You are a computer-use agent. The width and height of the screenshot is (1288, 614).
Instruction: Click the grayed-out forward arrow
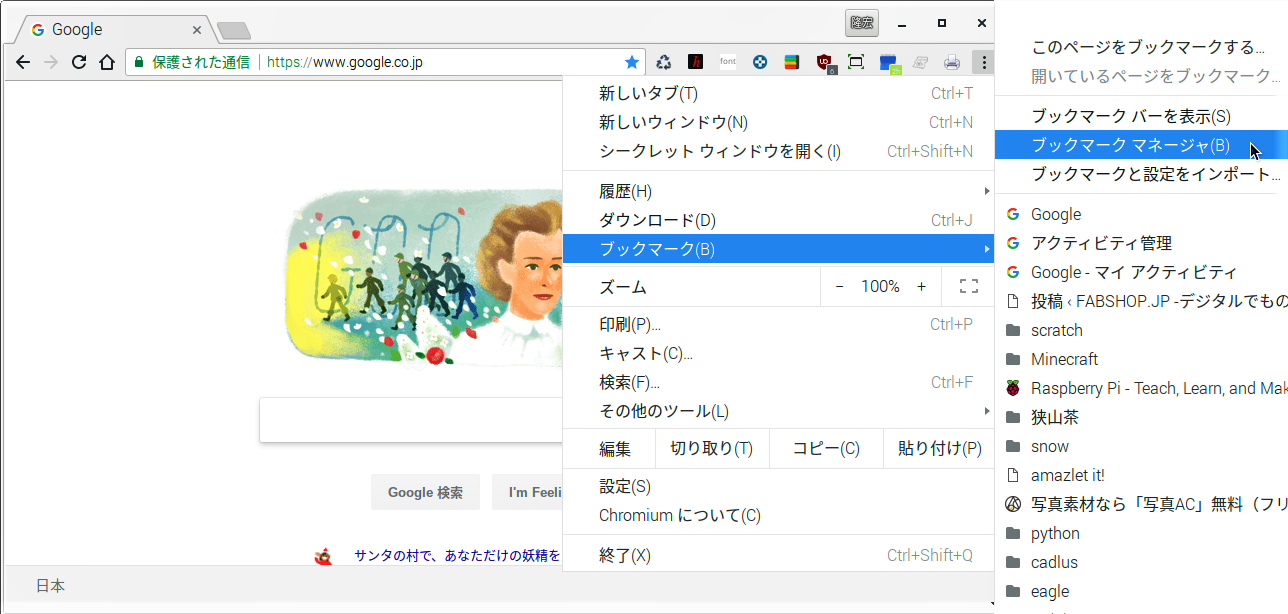coord(51,62)
